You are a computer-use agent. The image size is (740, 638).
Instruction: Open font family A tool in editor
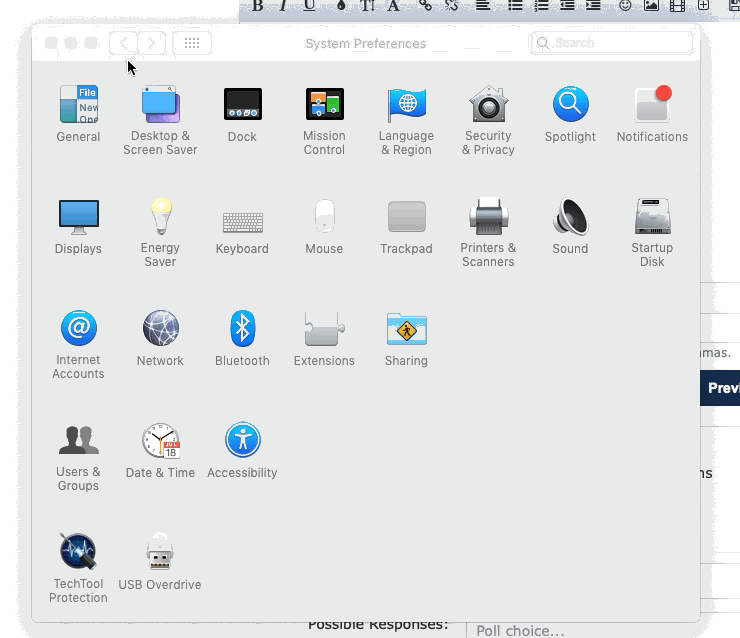click(393, 6)
